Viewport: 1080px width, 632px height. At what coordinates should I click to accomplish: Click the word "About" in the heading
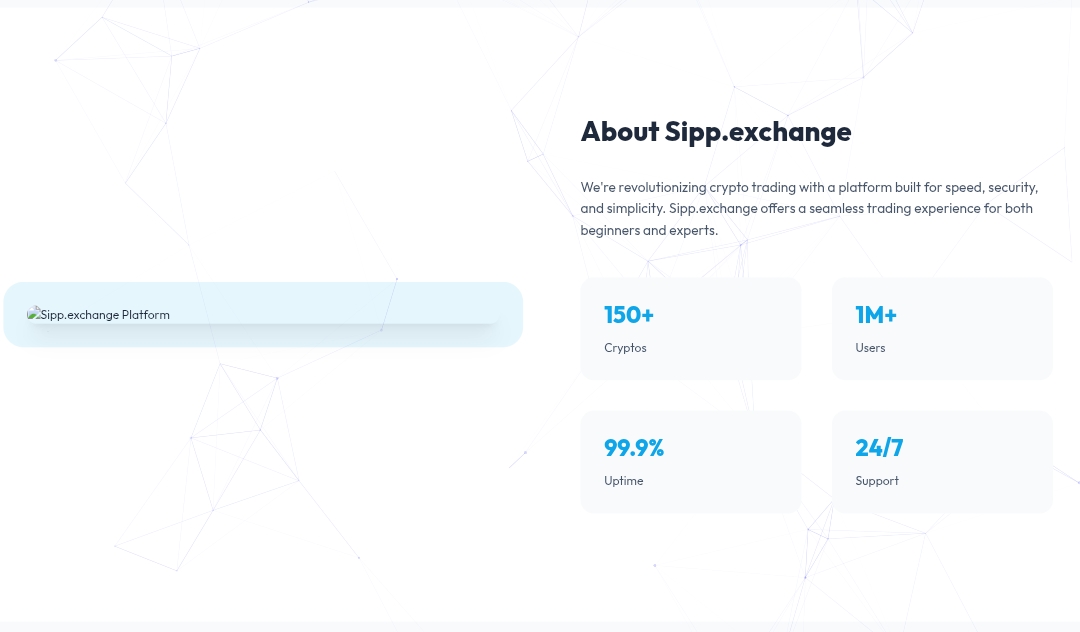(620, 132)
